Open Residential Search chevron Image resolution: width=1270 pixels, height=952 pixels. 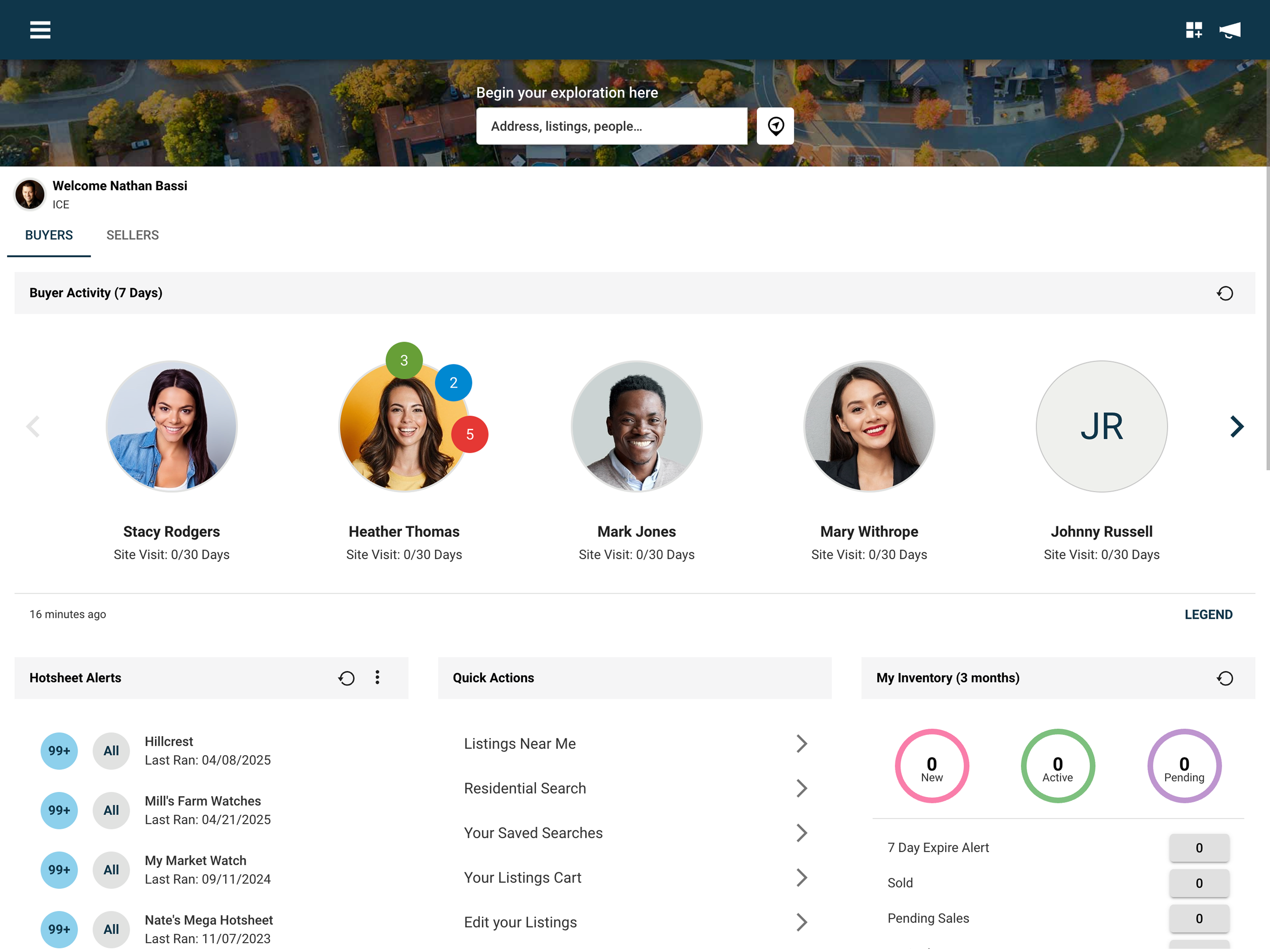pyautogui.click(x=802, y=789)
